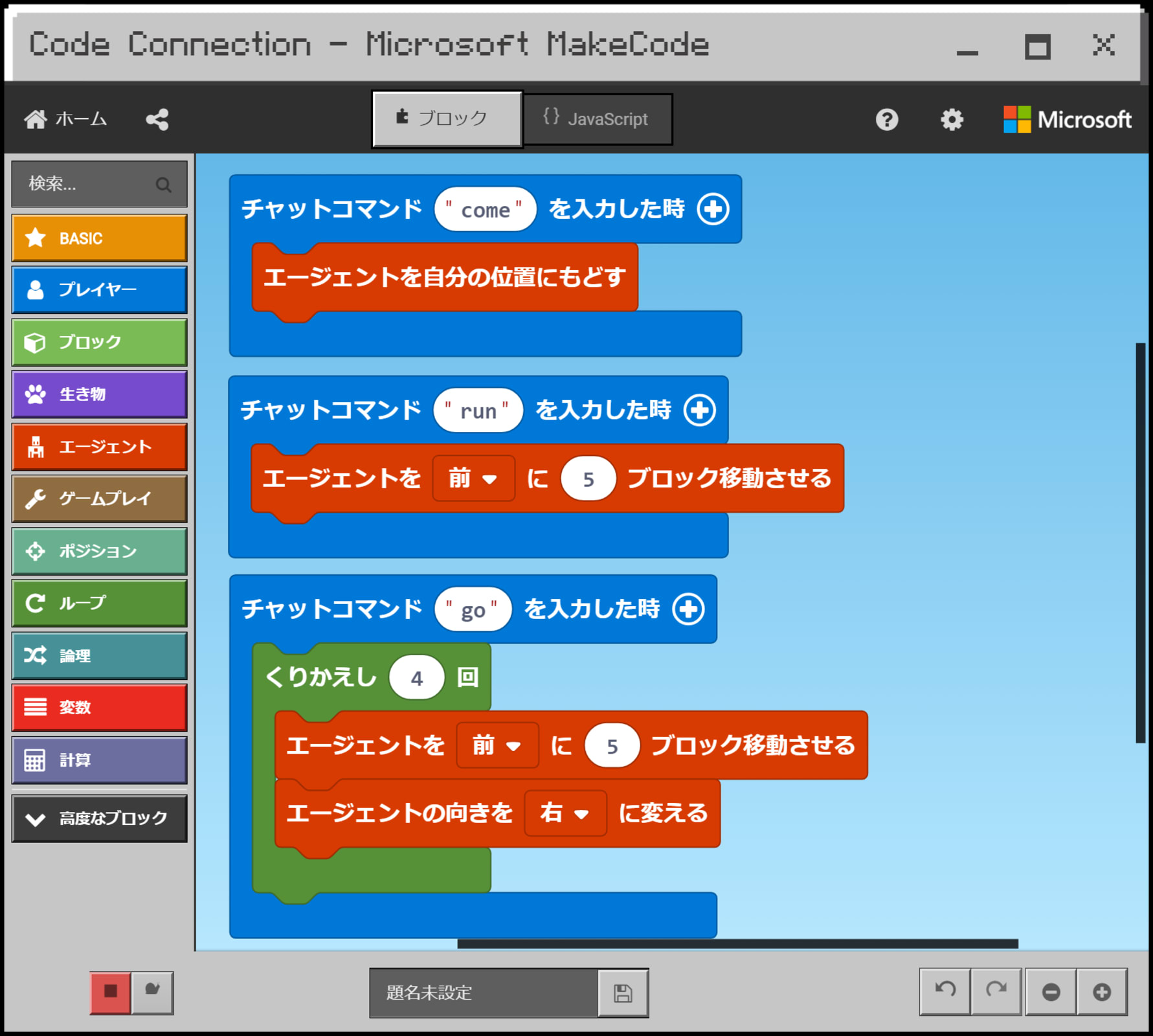Click the redo arrow icon
The height and width of the screenshot is (1036, 1153).
[x=996, y=991]
